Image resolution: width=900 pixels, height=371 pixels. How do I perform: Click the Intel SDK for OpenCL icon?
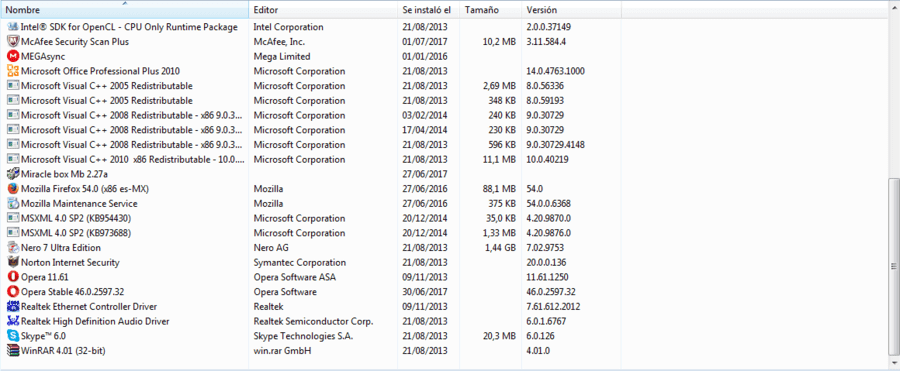click(13, 27)
